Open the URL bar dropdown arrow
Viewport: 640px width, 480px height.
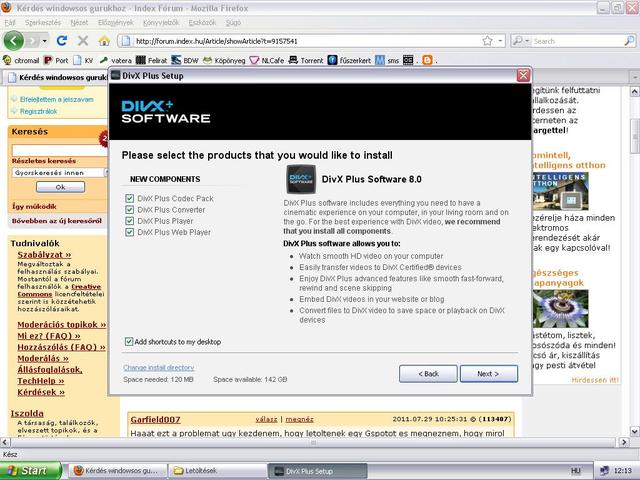pos(500,40)
